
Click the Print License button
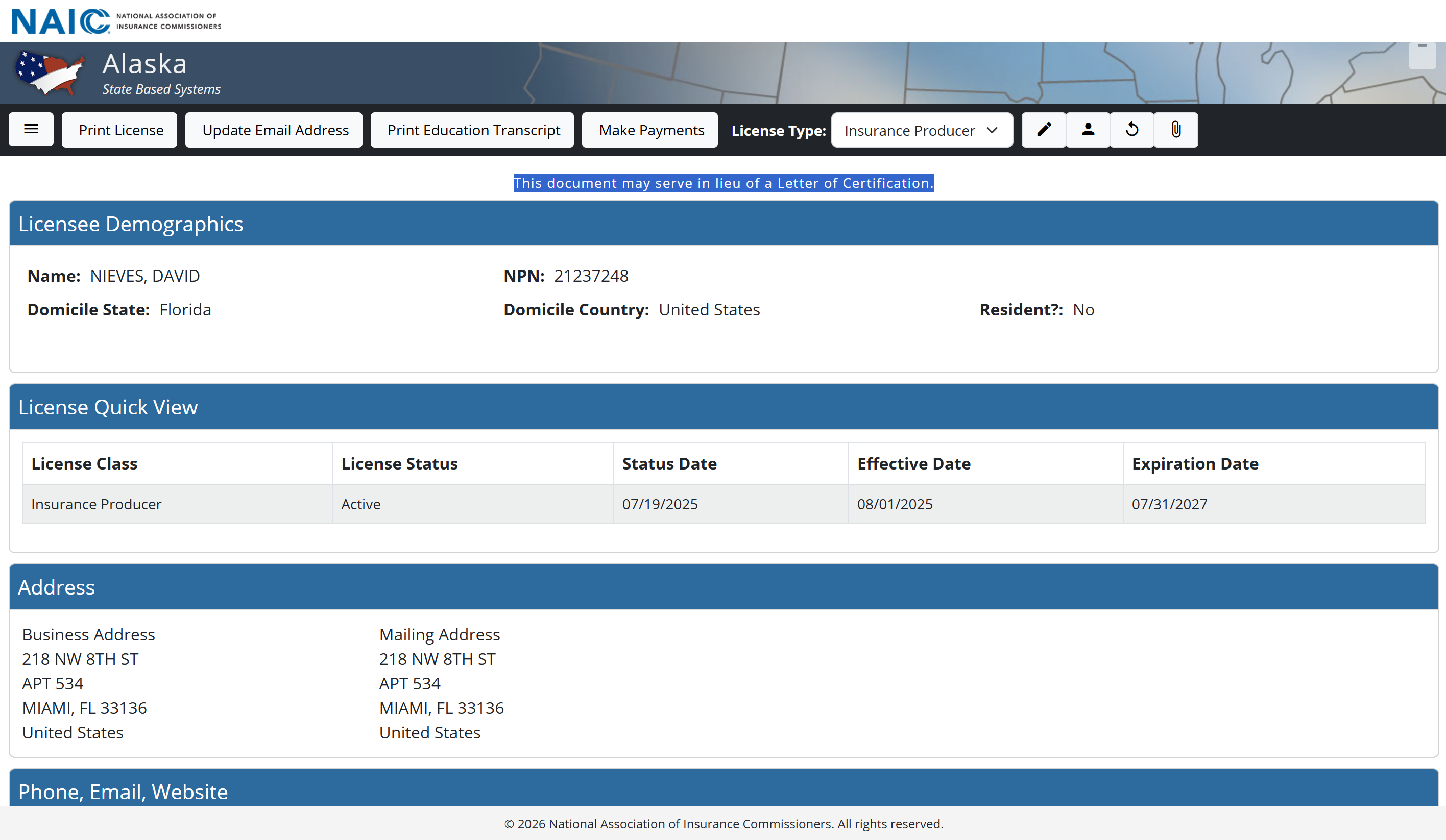click(x=120, y=130)
